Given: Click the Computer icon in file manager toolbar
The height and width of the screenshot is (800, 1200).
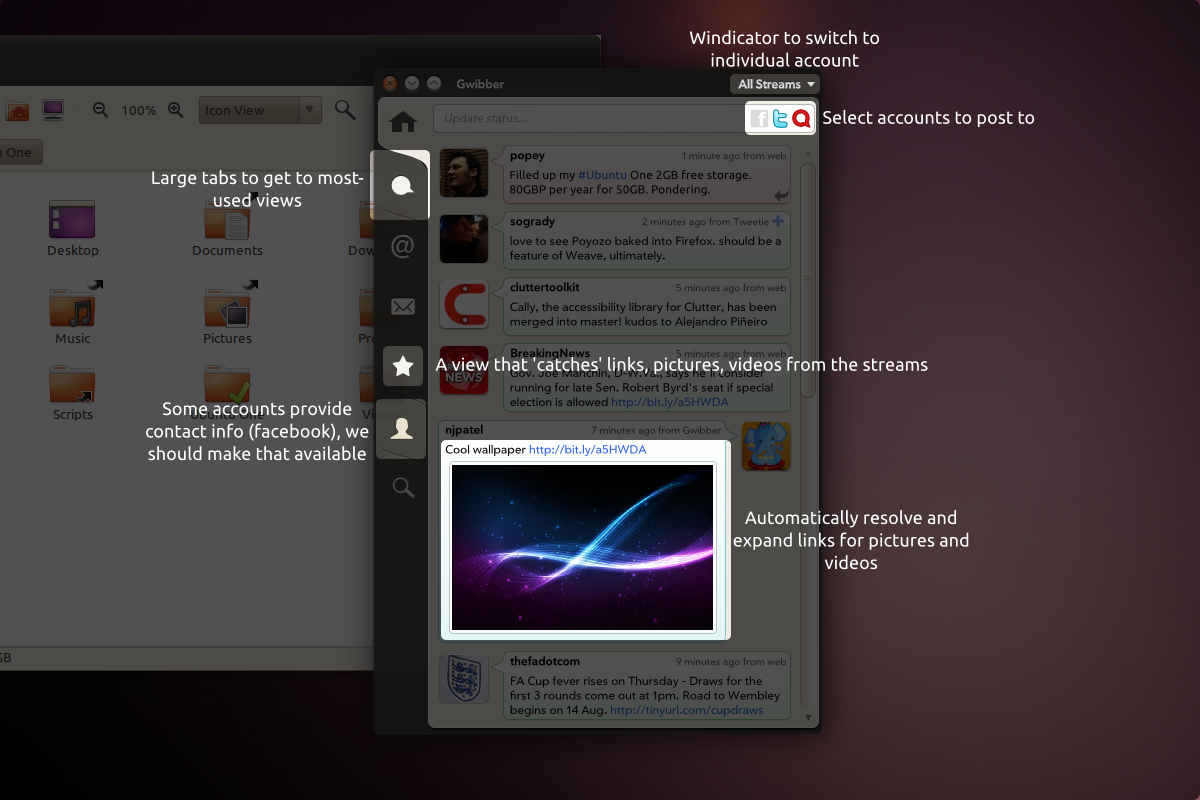Looking at the screenshot, I should coord(53,110).
